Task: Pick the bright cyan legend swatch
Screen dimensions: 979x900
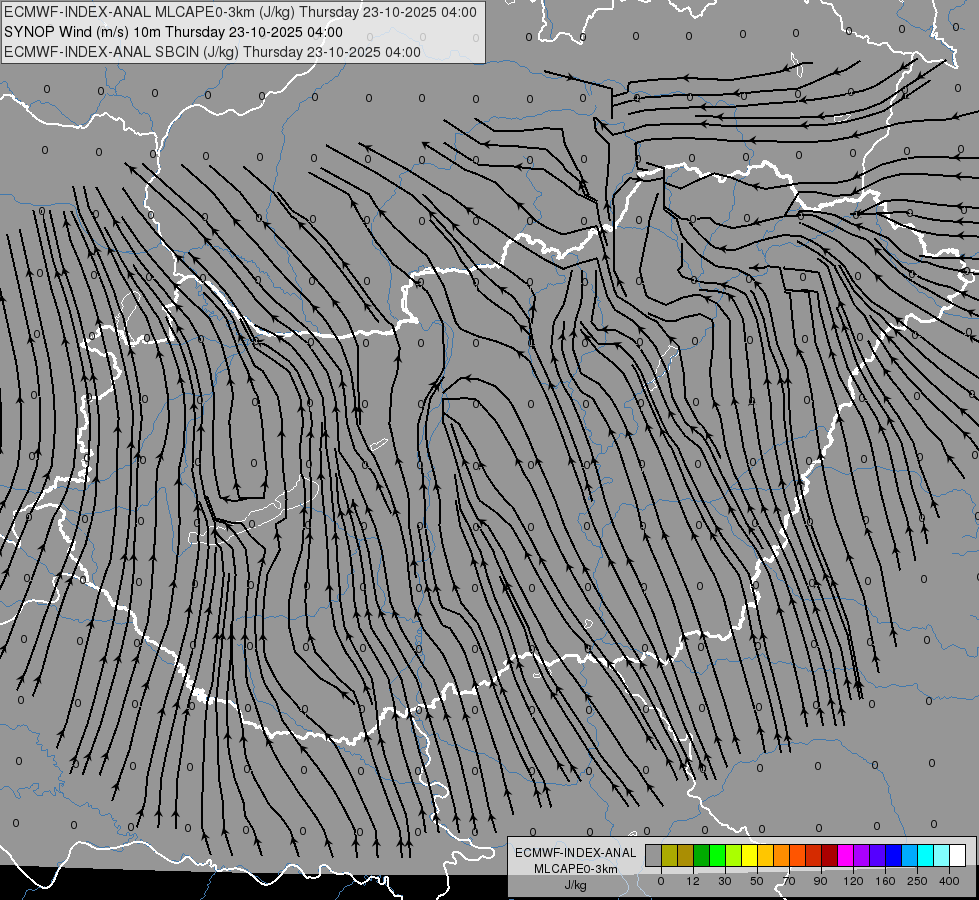Action: 925,855
